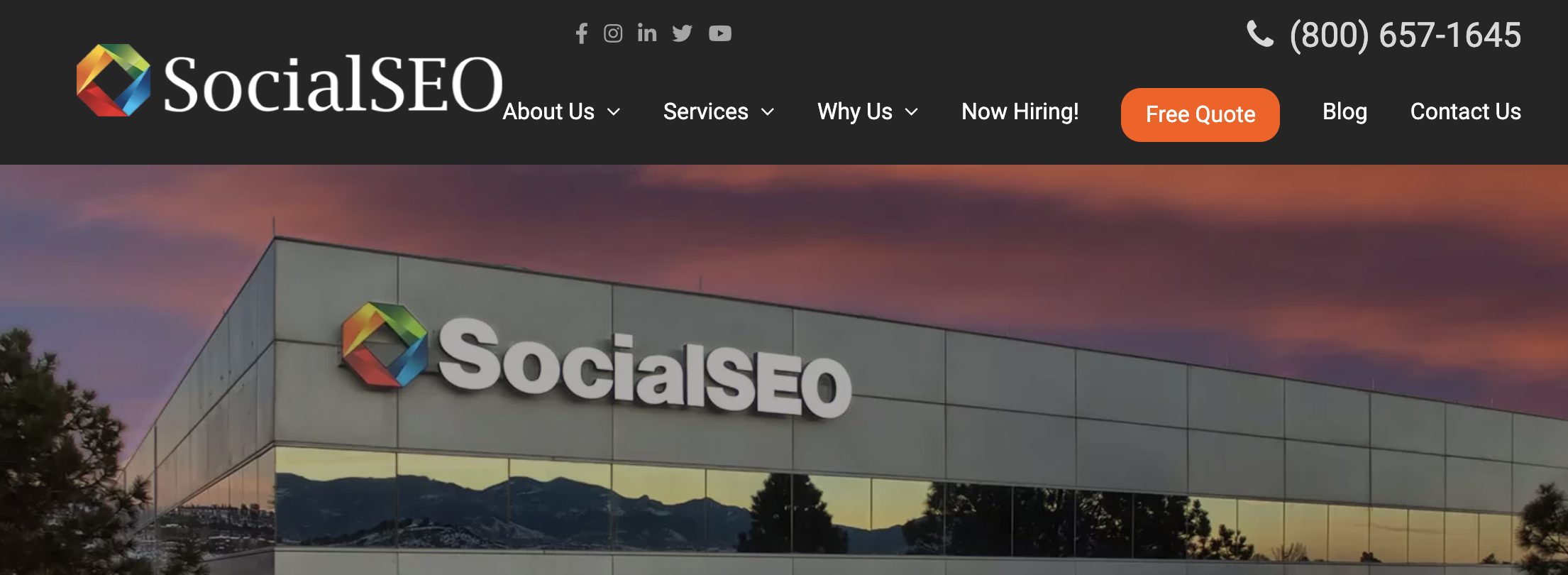The image size is (1568, 575).
Task: Open the About Us menu item
Action: 548,111
